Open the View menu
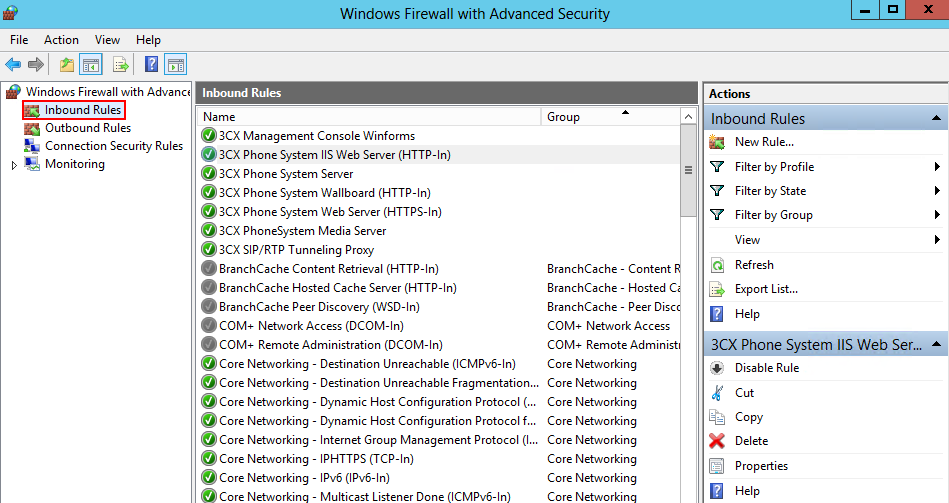Viewport: 949px width, 503px height. click(107, 40)
